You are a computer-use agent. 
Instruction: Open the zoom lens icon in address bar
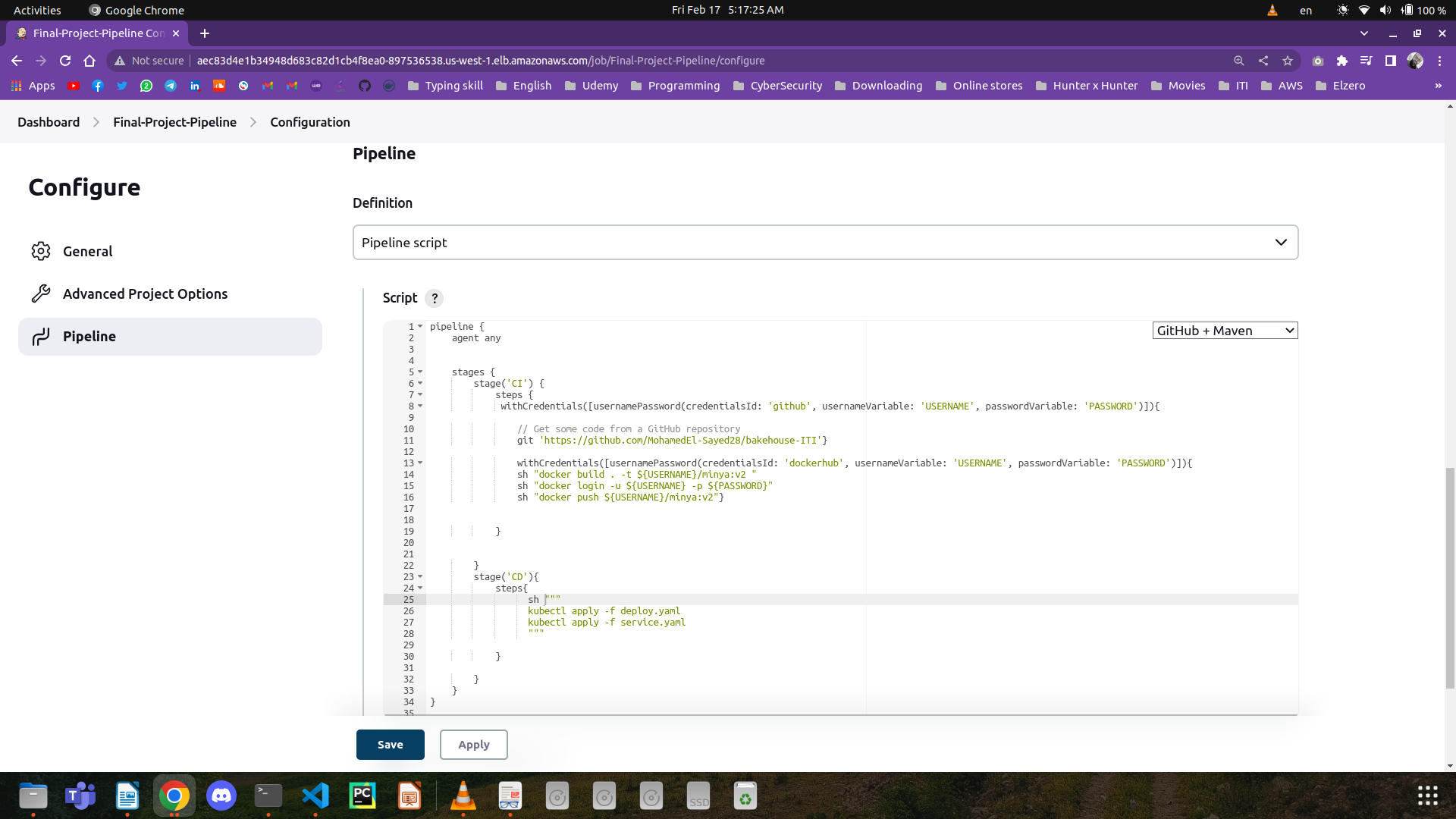(1238, 61)
